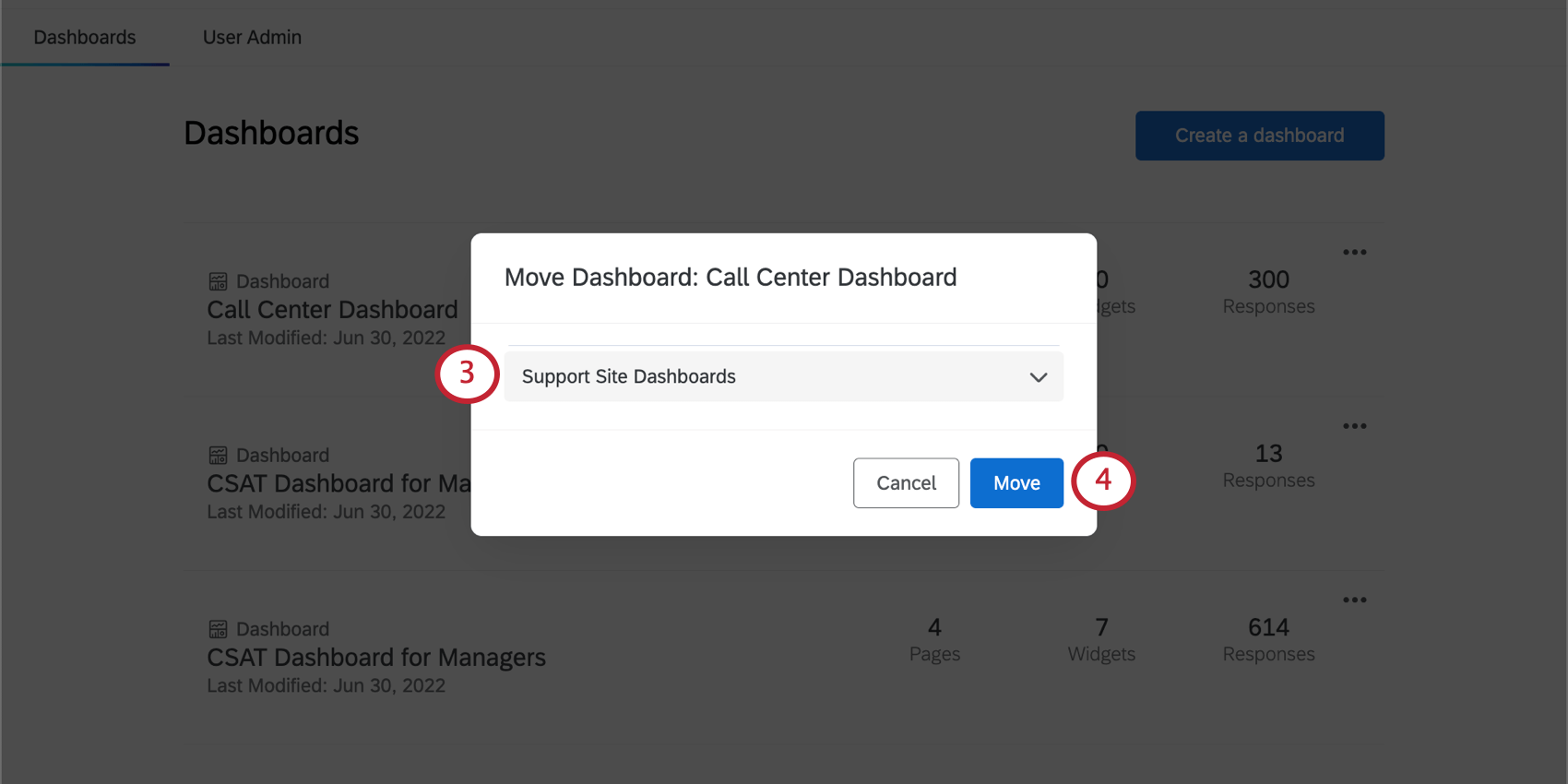Screen dimensions: 1568x784
Task: Click the CSAT Dashboard for Managers icon
Action: [218, 629]
